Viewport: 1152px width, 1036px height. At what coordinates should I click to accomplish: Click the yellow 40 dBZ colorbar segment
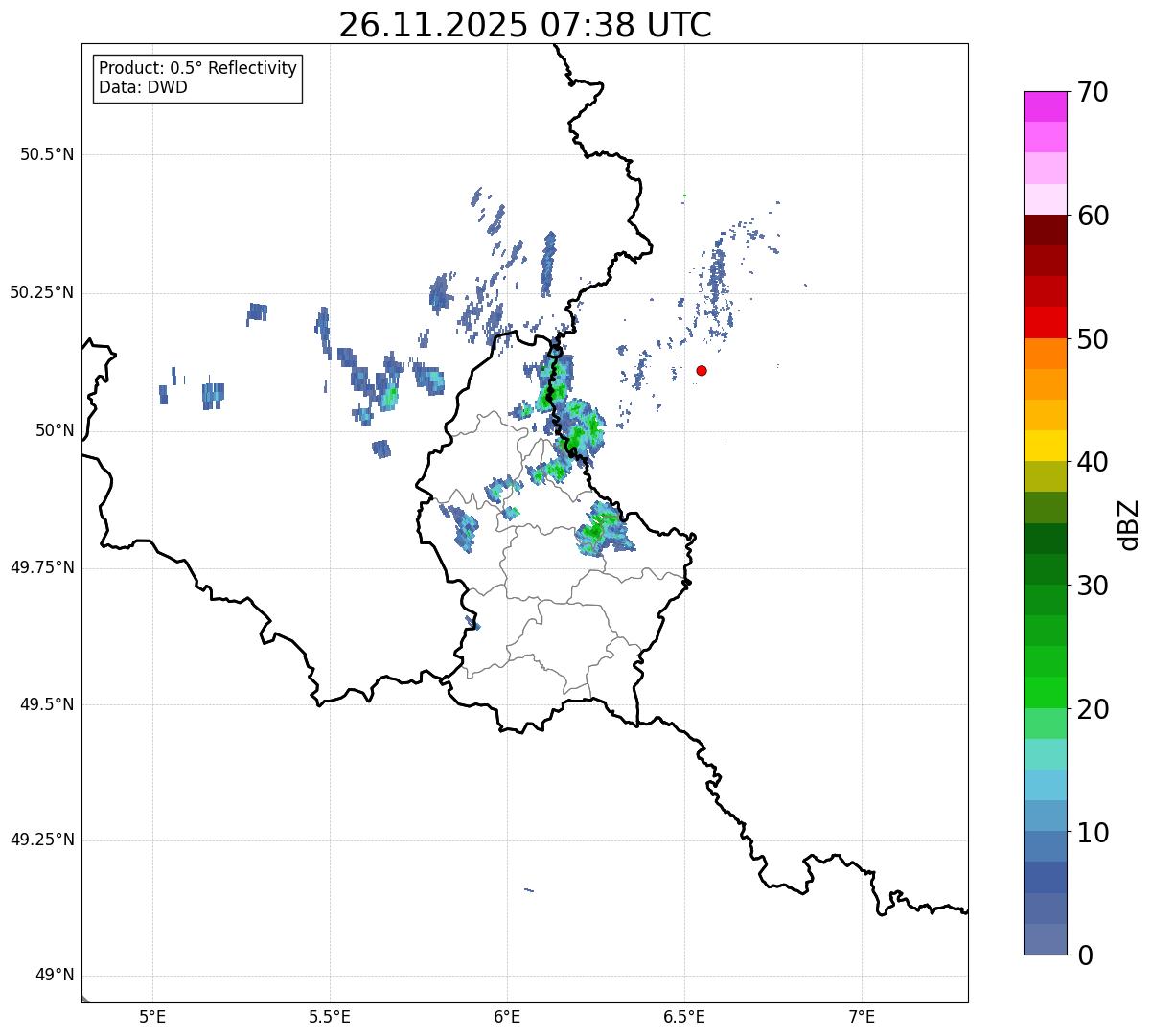pos(1045,446)
